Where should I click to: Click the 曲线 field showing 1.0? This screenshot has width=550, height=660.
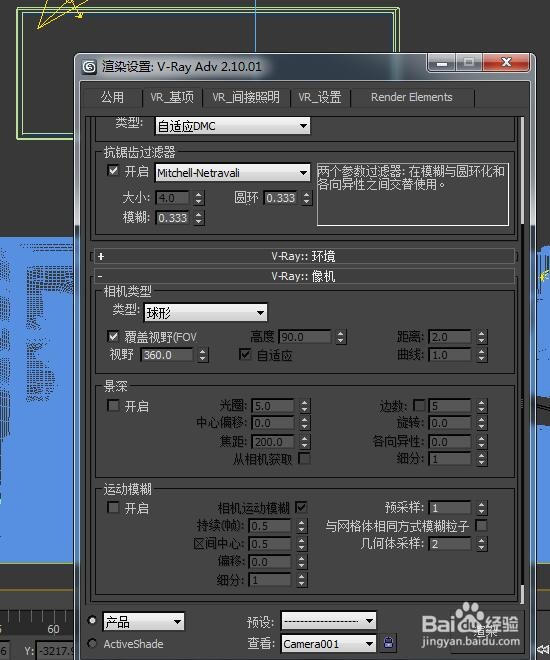point(450,355)
